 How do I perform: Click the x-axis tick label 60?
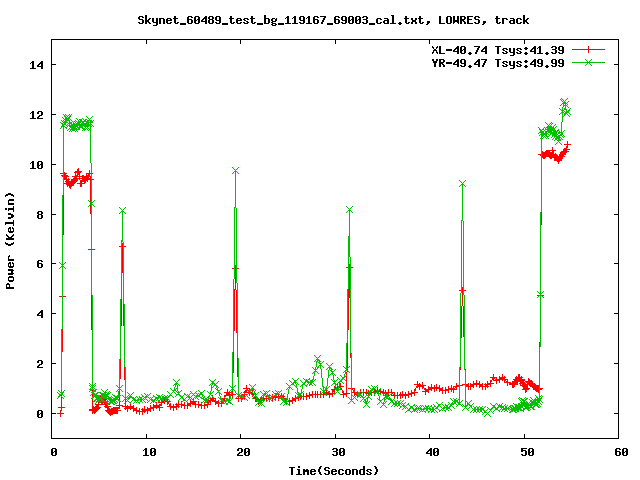pyautogui.click(x=621, y=452)
